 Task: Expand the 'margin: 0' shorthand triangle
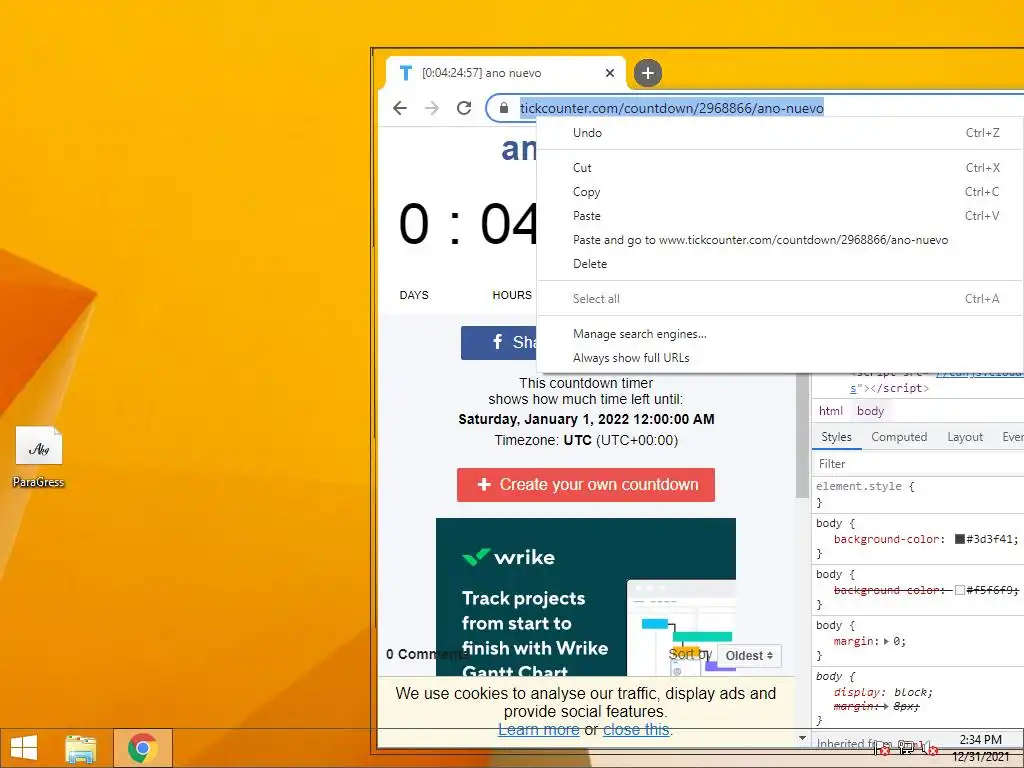click(886, 641)
